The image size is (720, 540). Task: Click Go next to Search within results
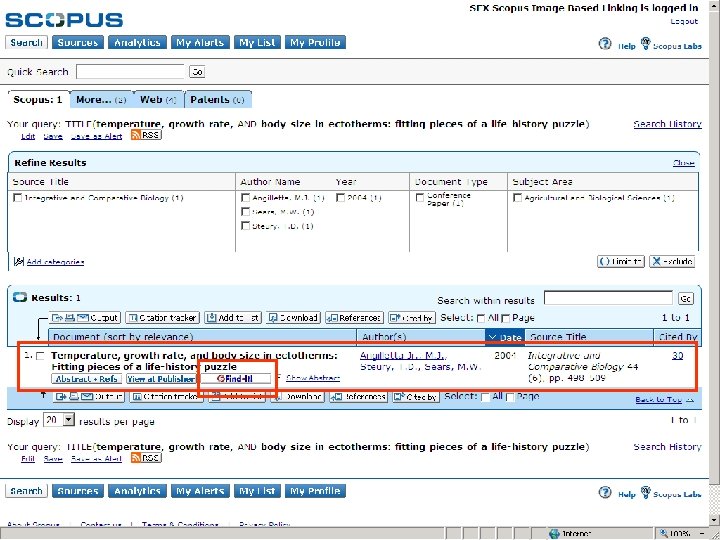pos(686,298)
